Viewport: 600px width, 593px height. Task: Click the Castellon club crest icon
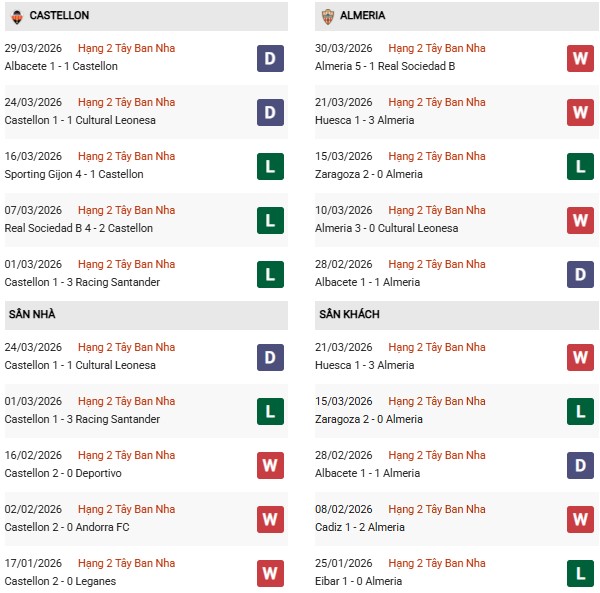tap(16, 16)
